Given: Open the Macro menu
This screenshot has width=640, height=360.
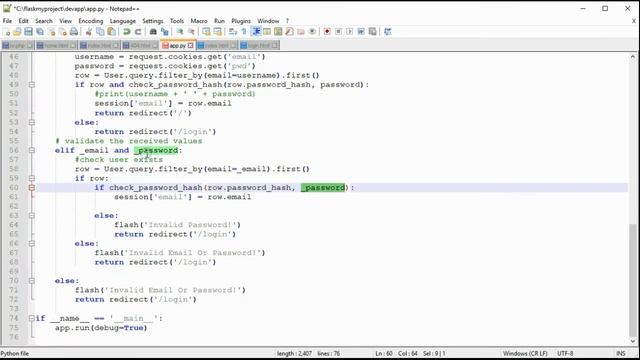Looking at the screenshot, I should pos(199,21).
